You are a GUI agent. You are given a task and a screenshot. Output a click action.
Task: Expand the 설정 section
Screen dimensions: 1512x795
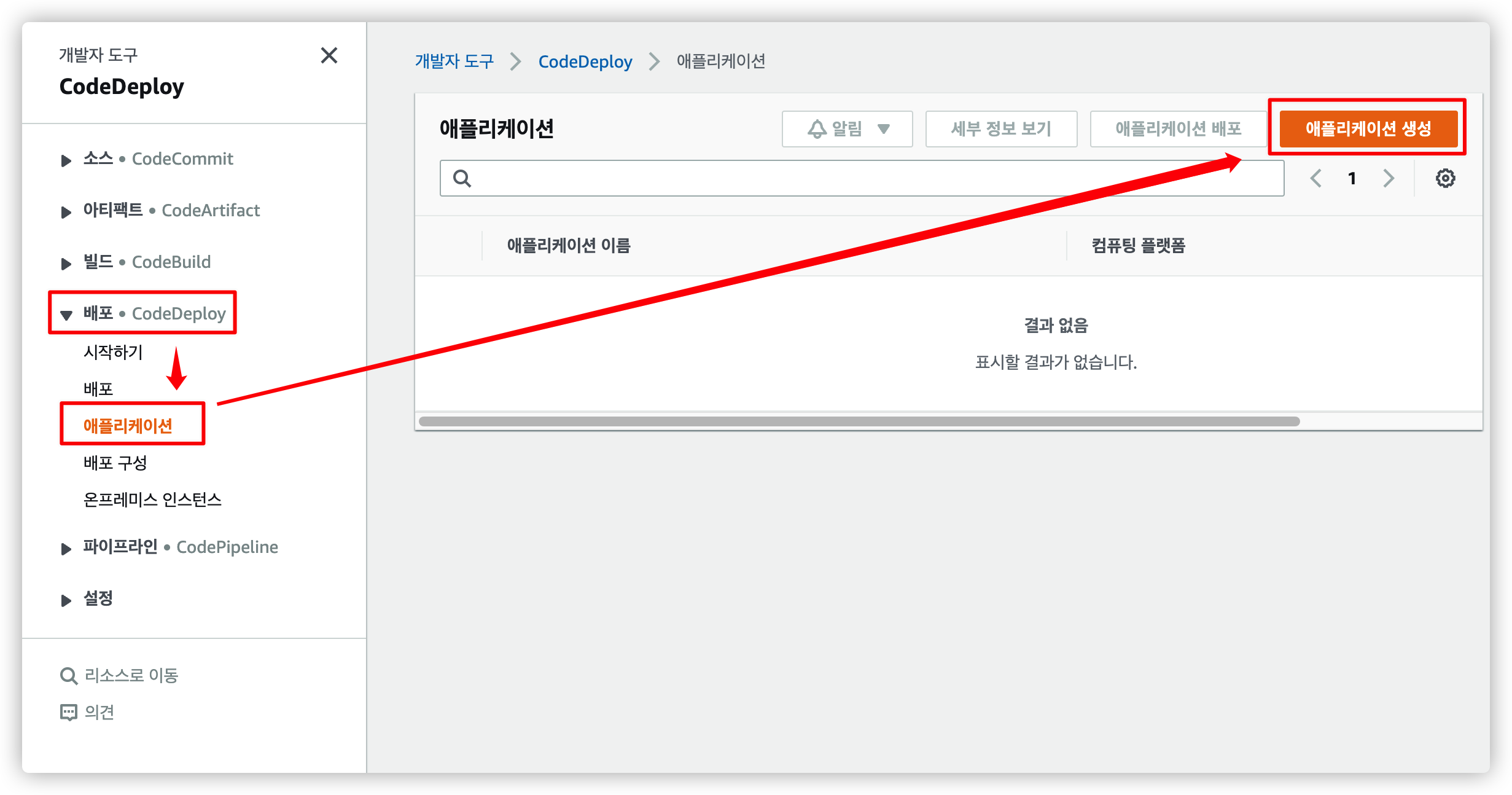coord(66,600)
